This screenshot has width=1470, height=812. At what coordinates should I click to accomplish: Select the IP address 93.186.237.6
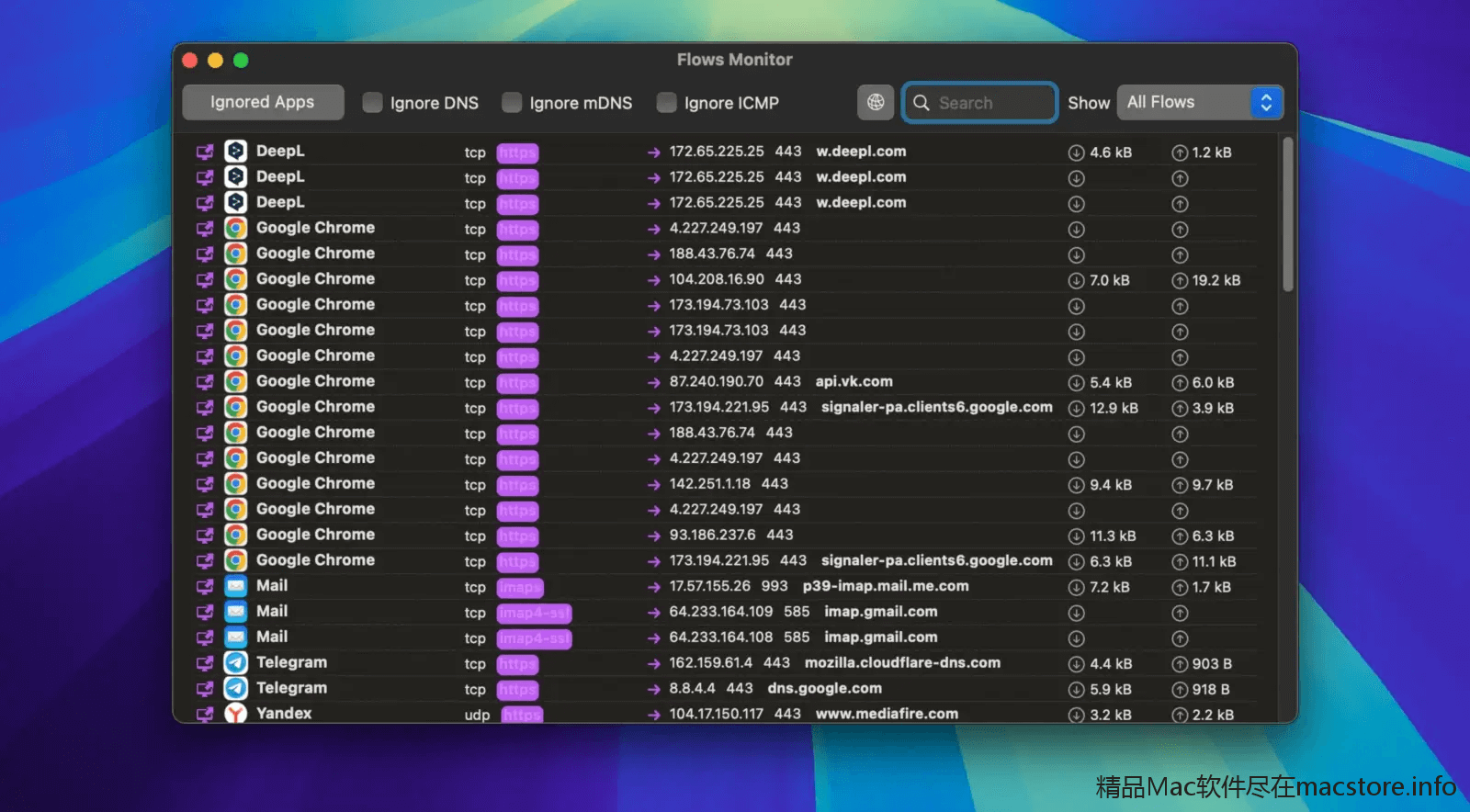tap(712, 535)
